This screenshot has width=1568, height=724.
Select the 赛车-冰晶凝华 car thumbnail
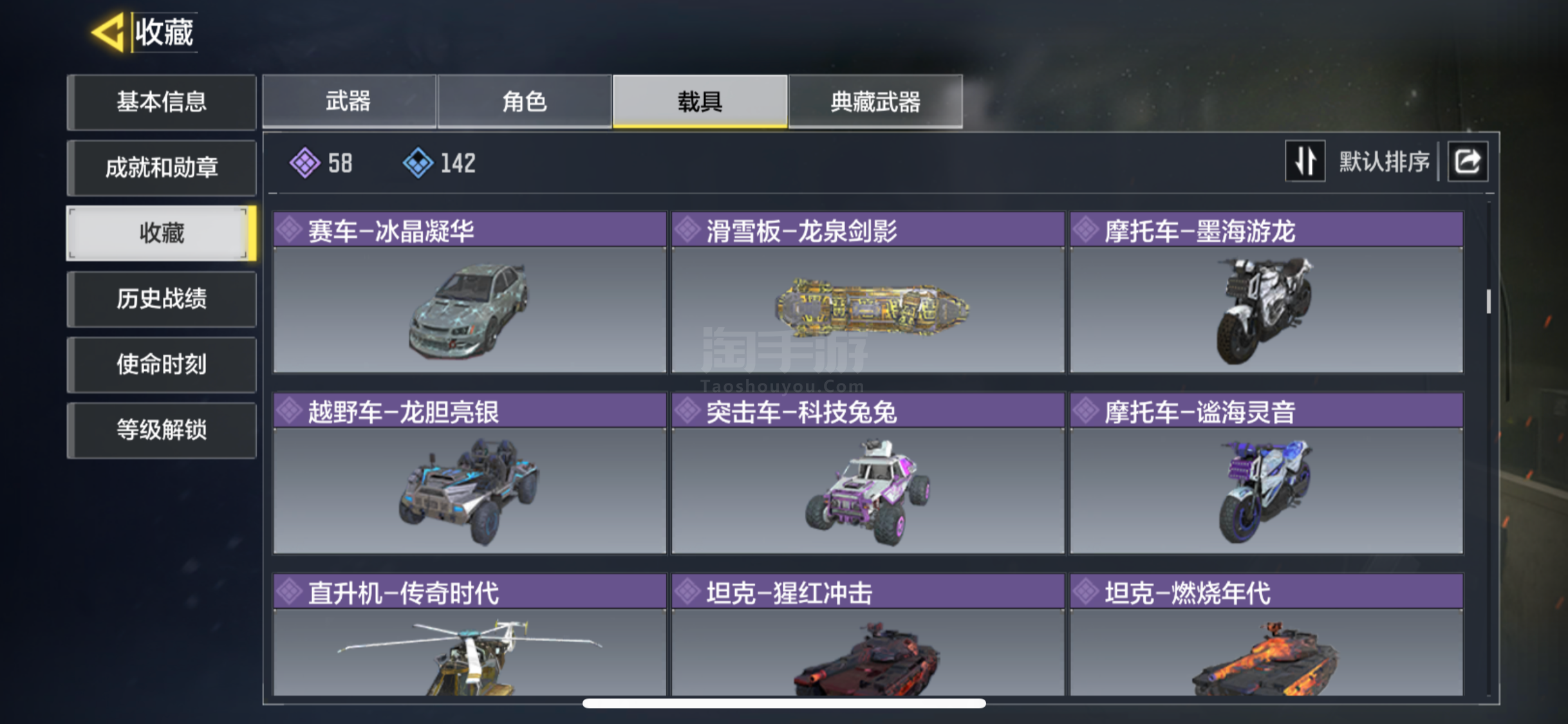[x=469, y=310]
